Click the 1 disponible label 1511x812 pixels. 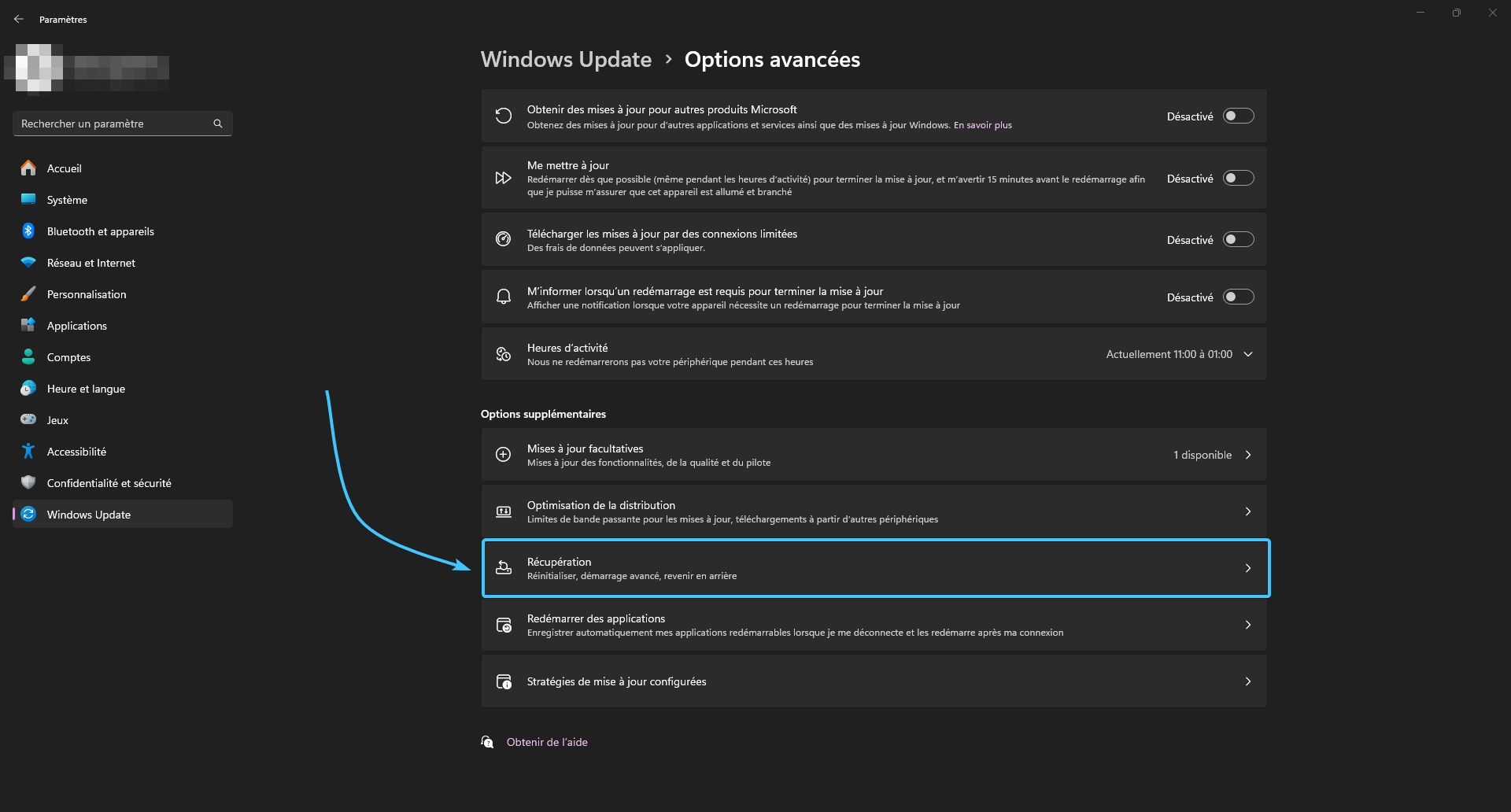click(x=1203, y=455)
